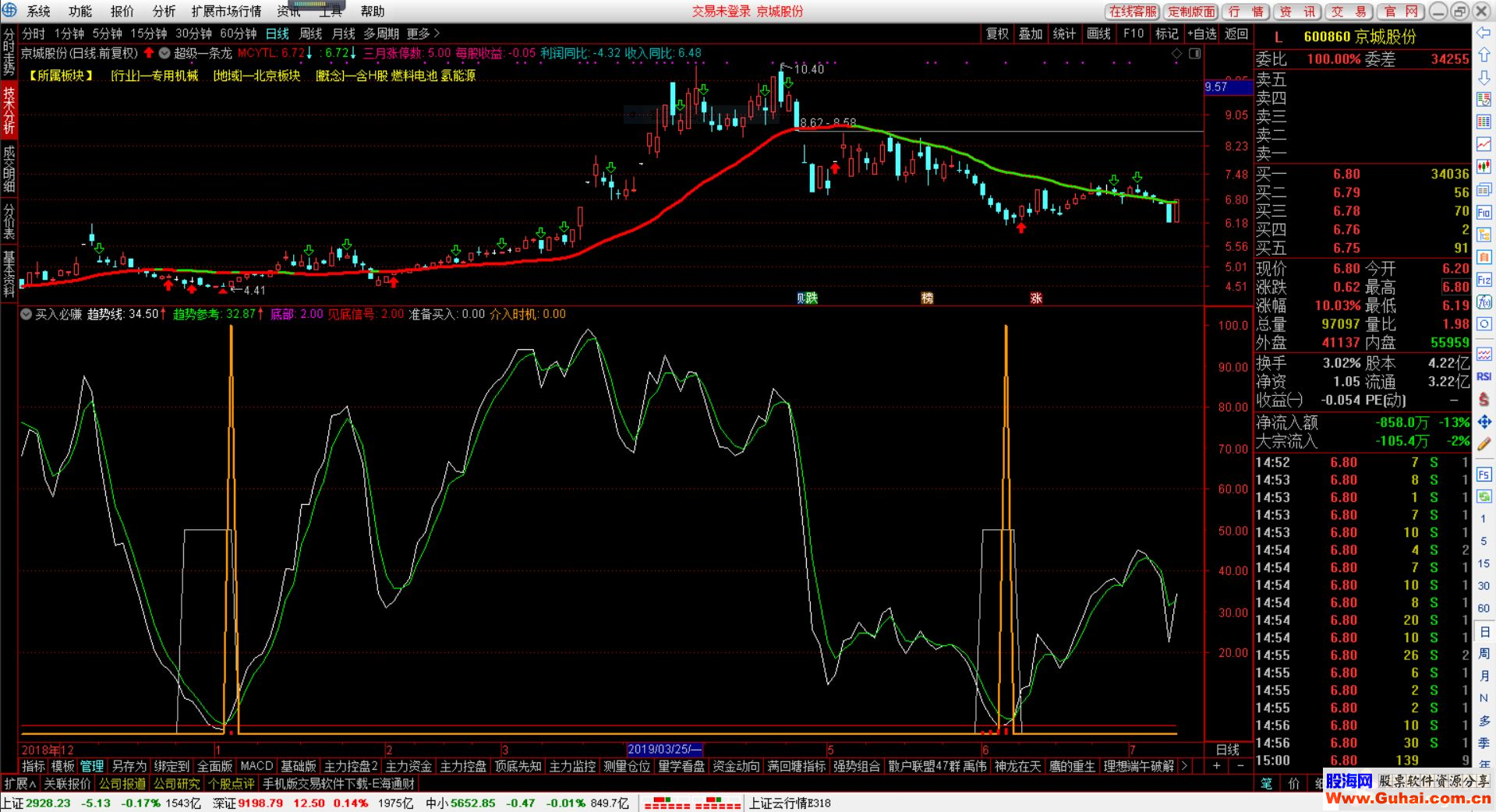
Task: Click the tree structure icon in sidebar
Action: [1484, 235]
